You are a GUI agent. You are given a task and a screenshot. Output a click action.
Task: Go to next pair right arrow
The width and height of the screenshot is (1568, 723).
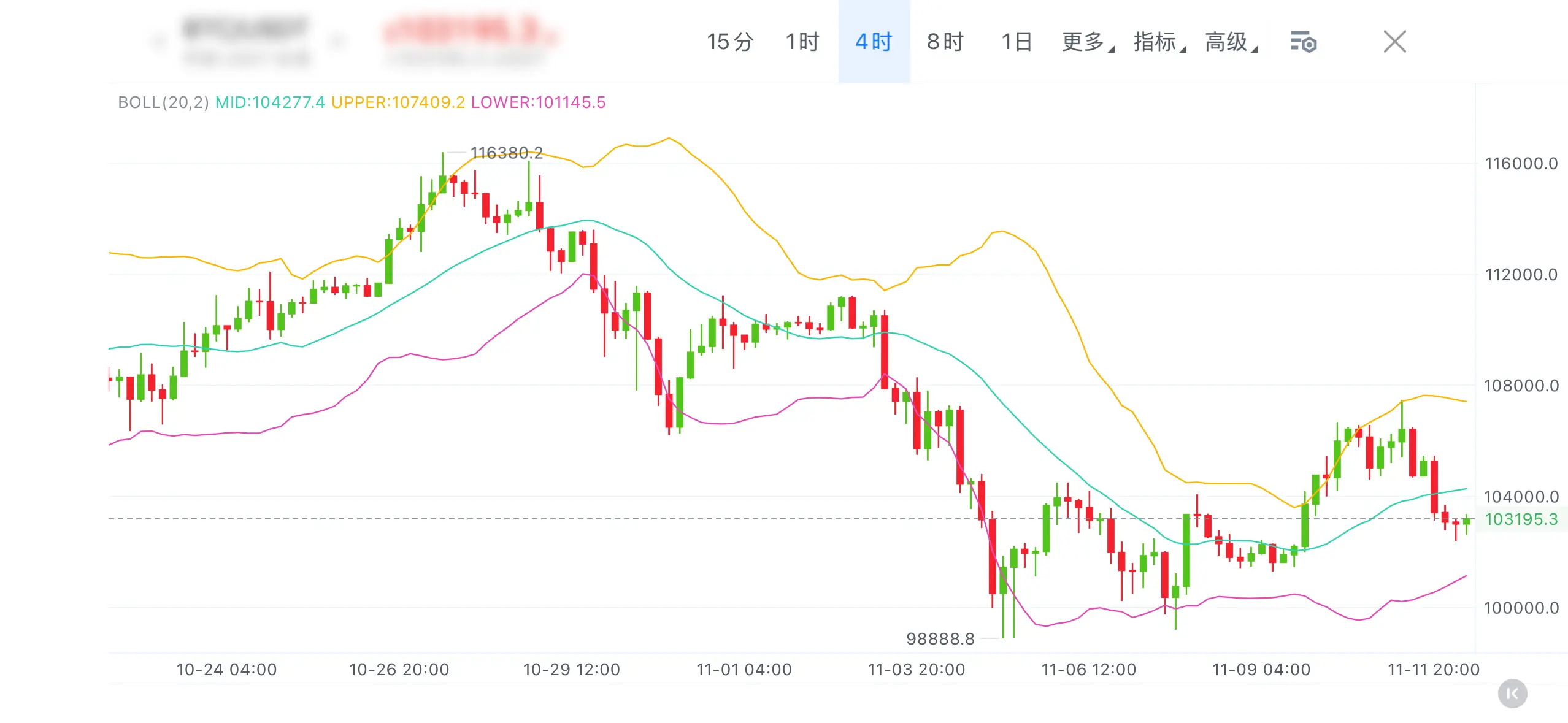coord(336,42)
